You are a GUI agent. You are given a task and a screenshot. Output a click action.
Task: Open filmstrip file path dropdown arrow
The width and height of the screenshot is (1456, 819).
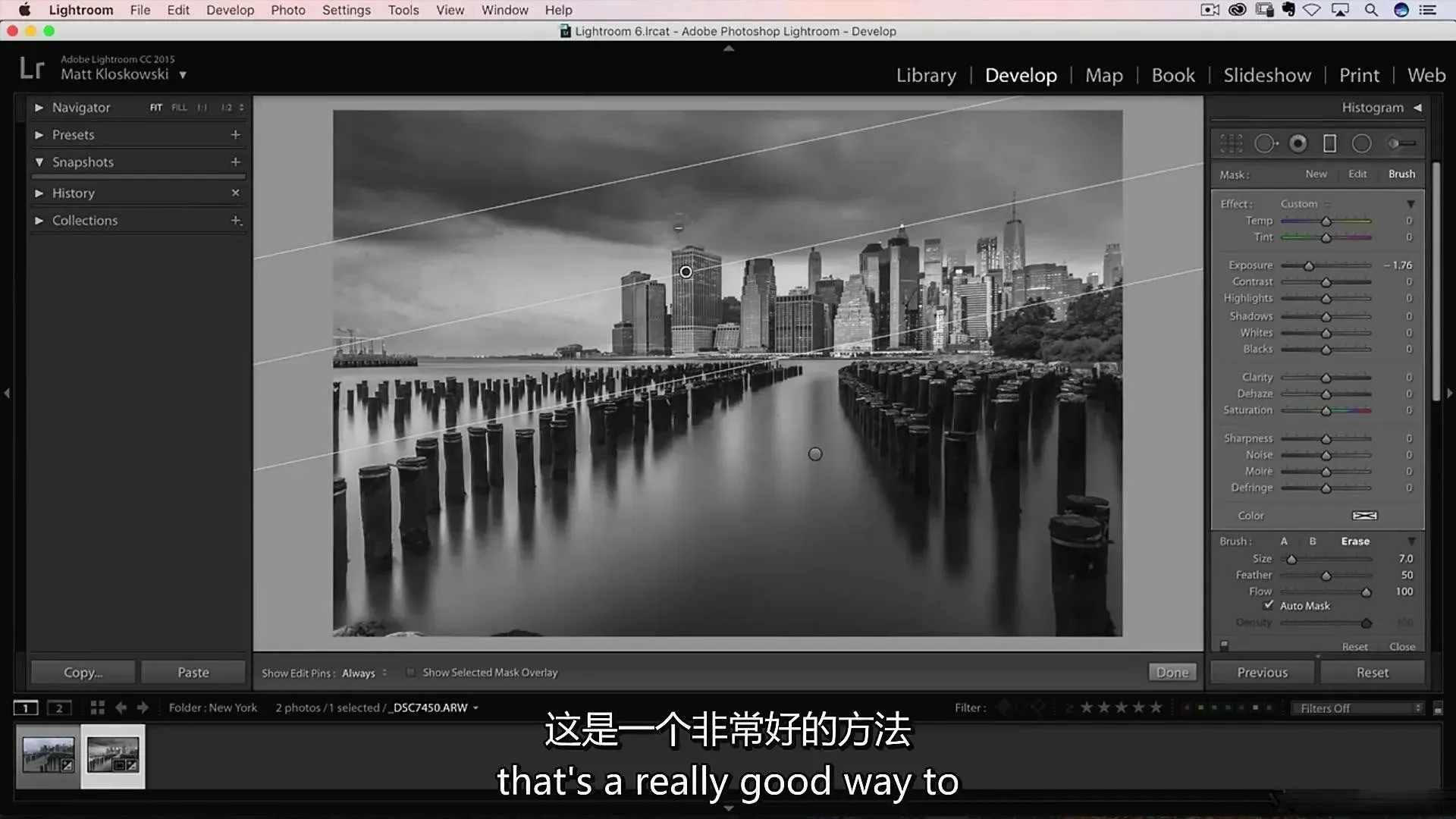pyautogui.click(x=476, y=708)
